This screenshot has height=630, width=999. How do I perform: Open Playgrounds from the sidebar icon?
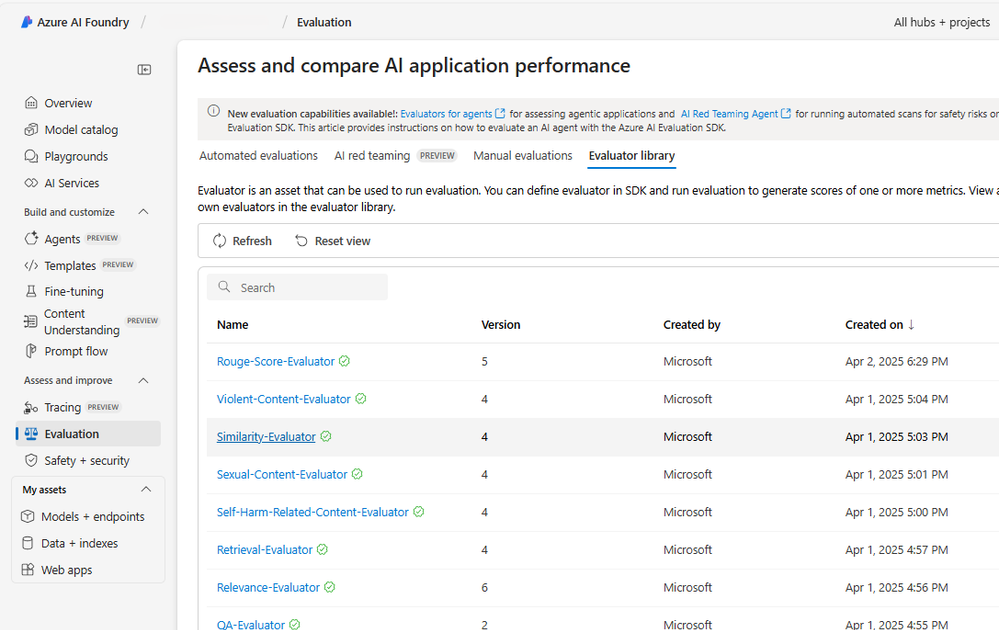(x=31, y=156)
